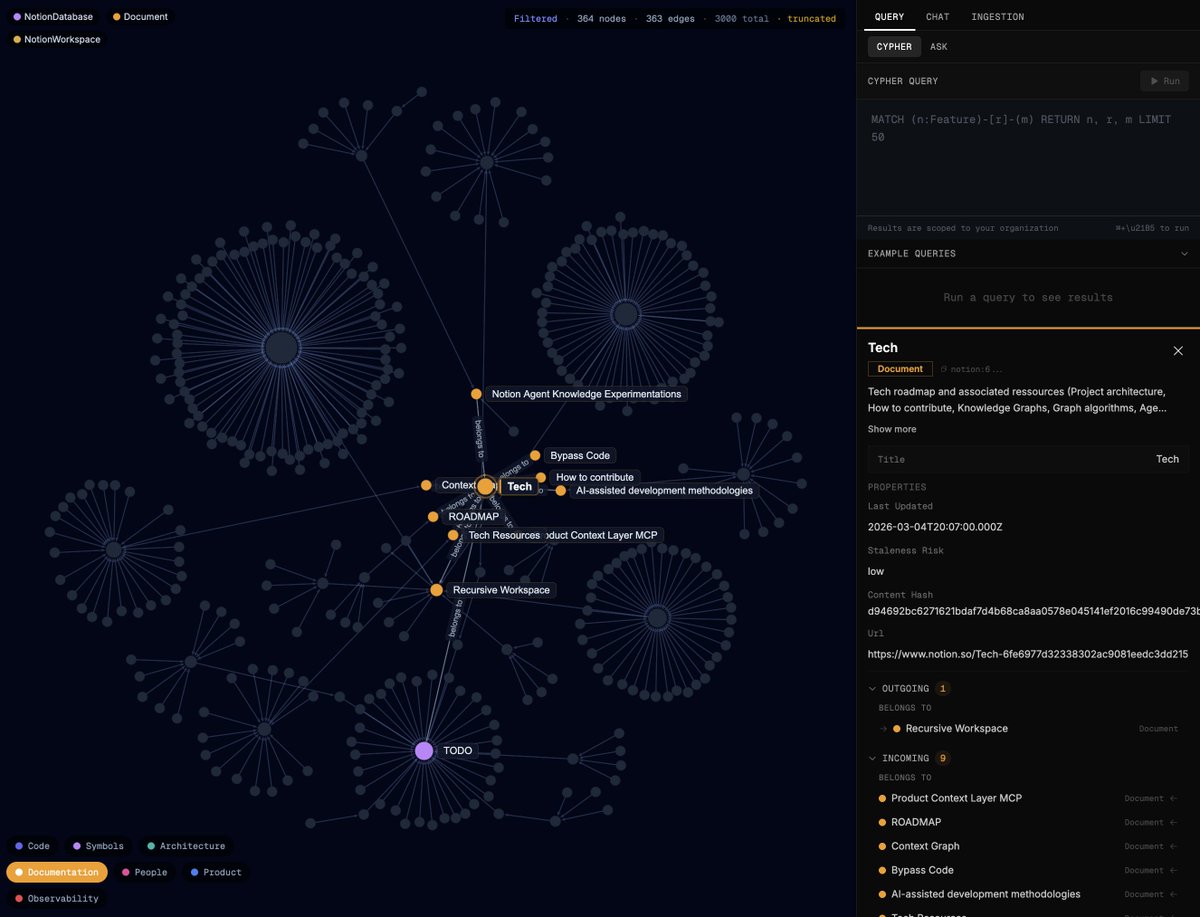1200x917 pixels.
Task: Open the incoming AI-assisted development methodologies row
Action: pyautogui.click(x=1028, y=894)
